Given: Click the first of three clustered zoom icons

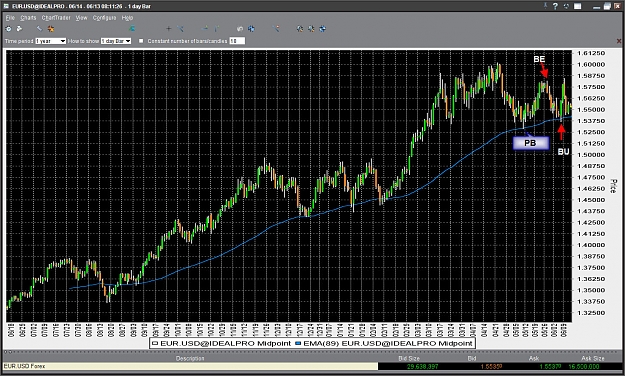Looking at the screenshot, I should [300, 29].
